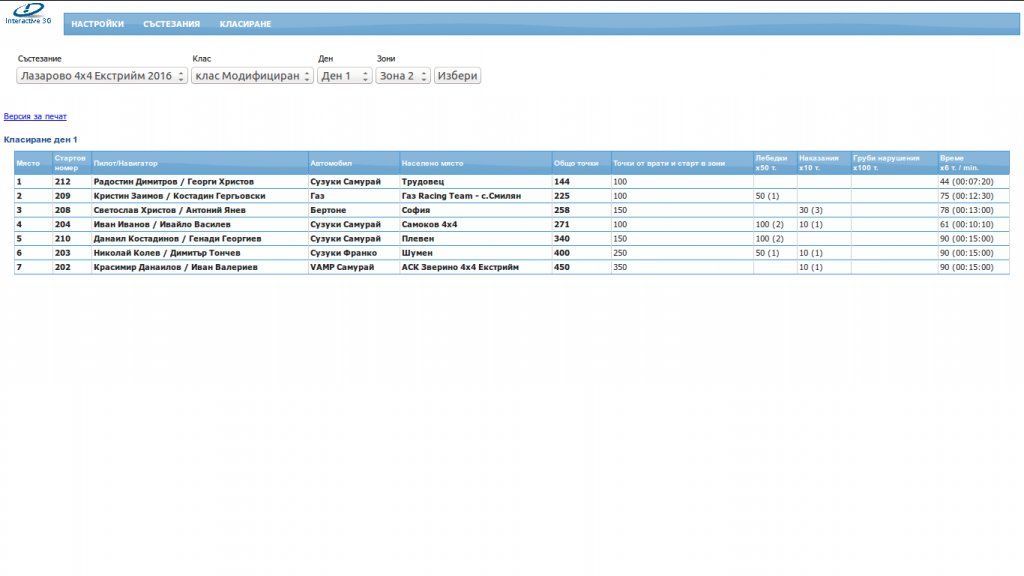
Task: Click time value 44 (00:07:20)
Action: click(x=967, y=182)
